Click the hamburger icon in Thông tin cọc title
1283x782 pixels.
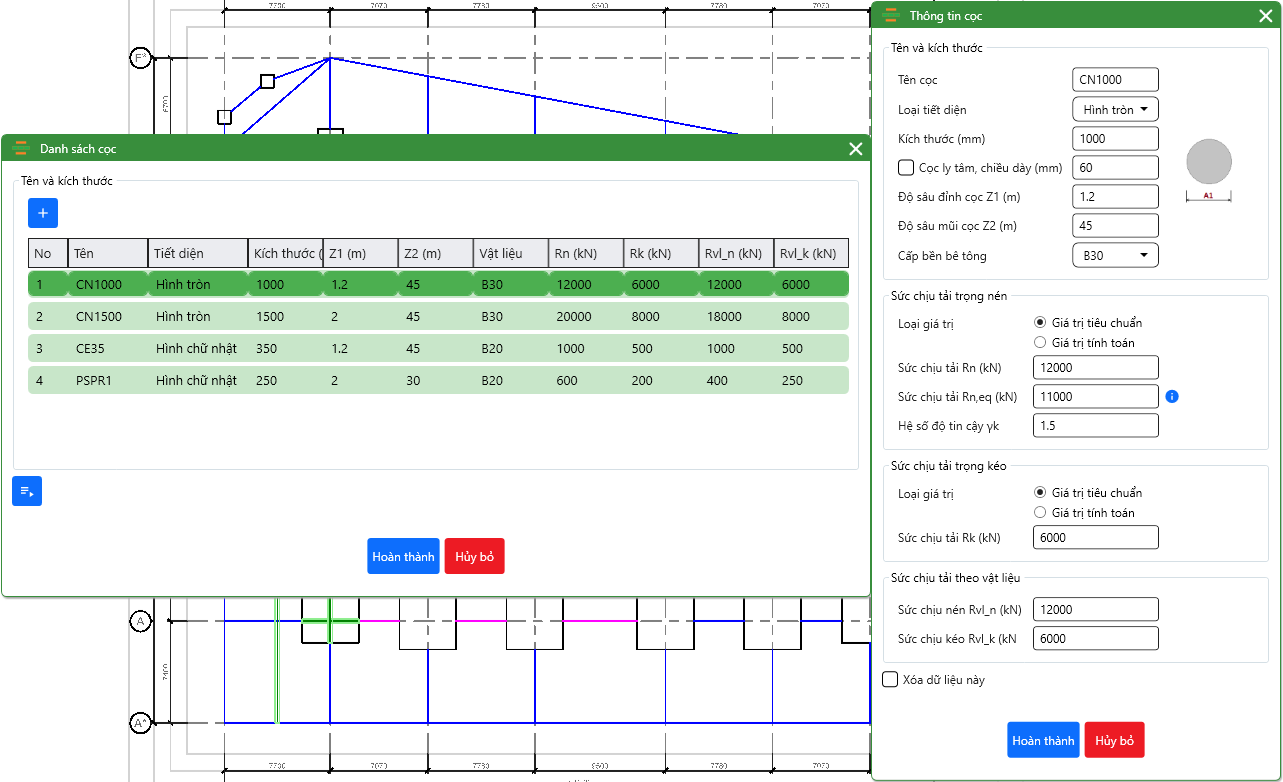click(x=892, y=15)
